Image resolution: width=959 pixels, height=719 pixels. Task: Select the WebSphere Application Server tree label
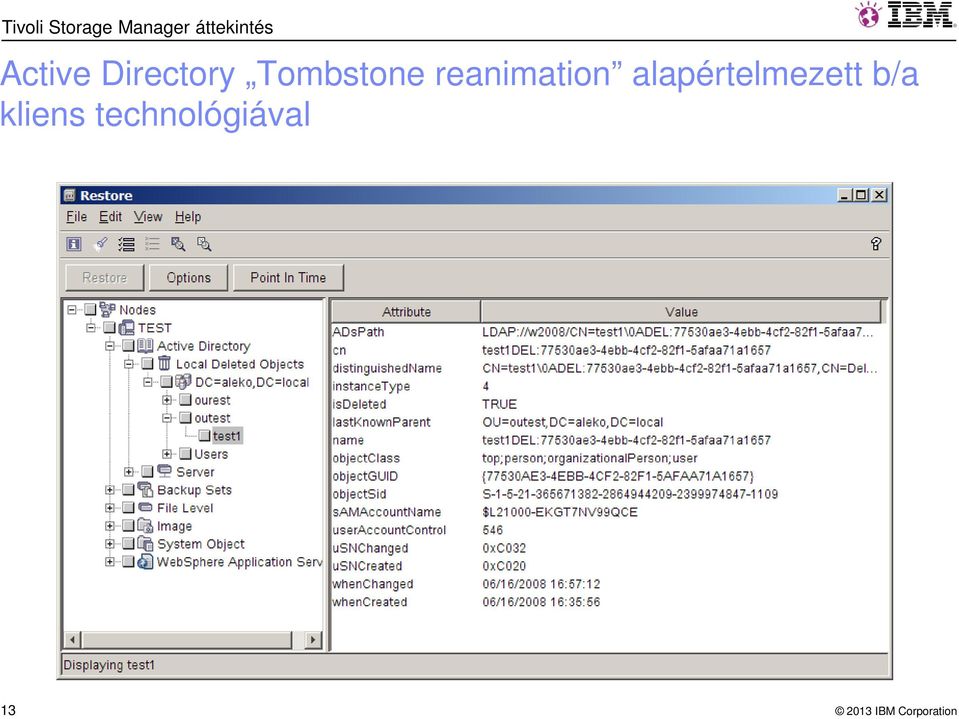(239, 562)
